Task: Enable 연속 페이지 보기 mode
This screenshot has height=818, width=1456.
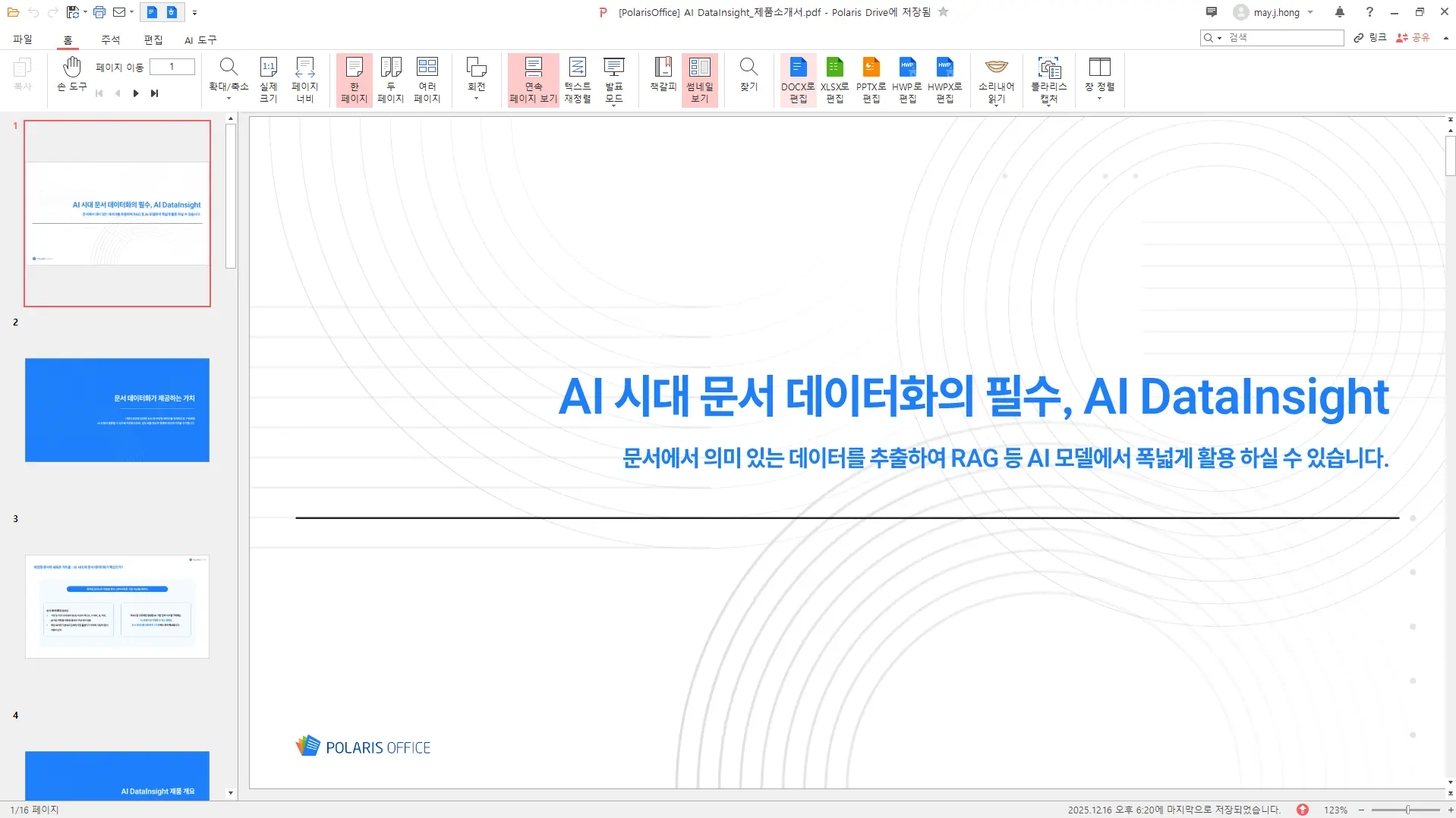Action: tap(532, 80)
